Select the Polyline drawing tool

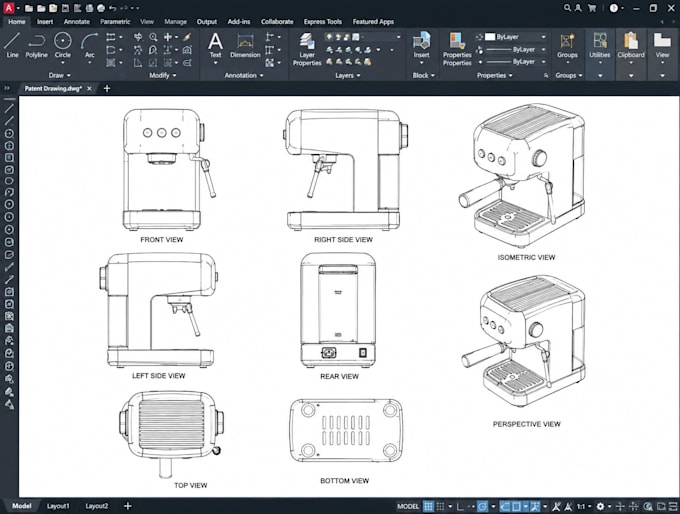(x=36, y=45)
